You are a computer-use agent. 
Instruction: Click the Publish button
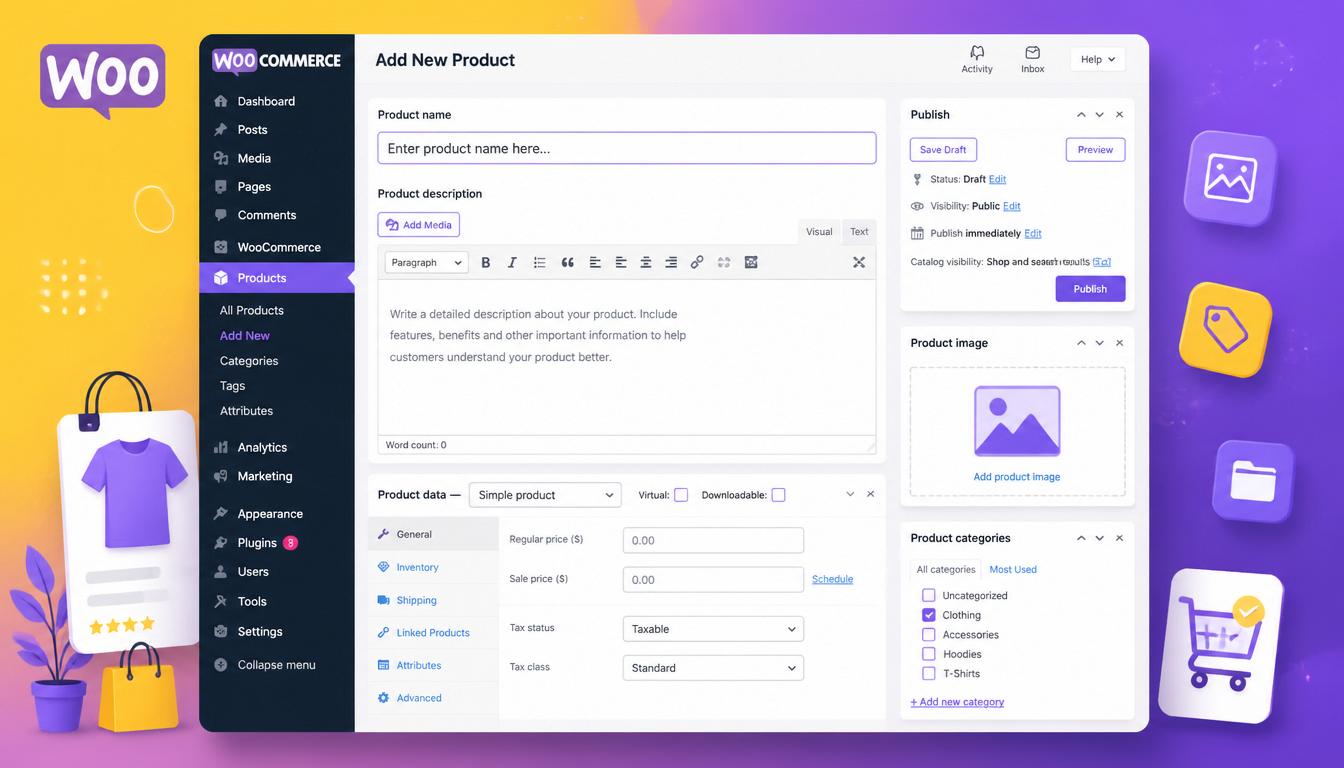point(1090,289)
